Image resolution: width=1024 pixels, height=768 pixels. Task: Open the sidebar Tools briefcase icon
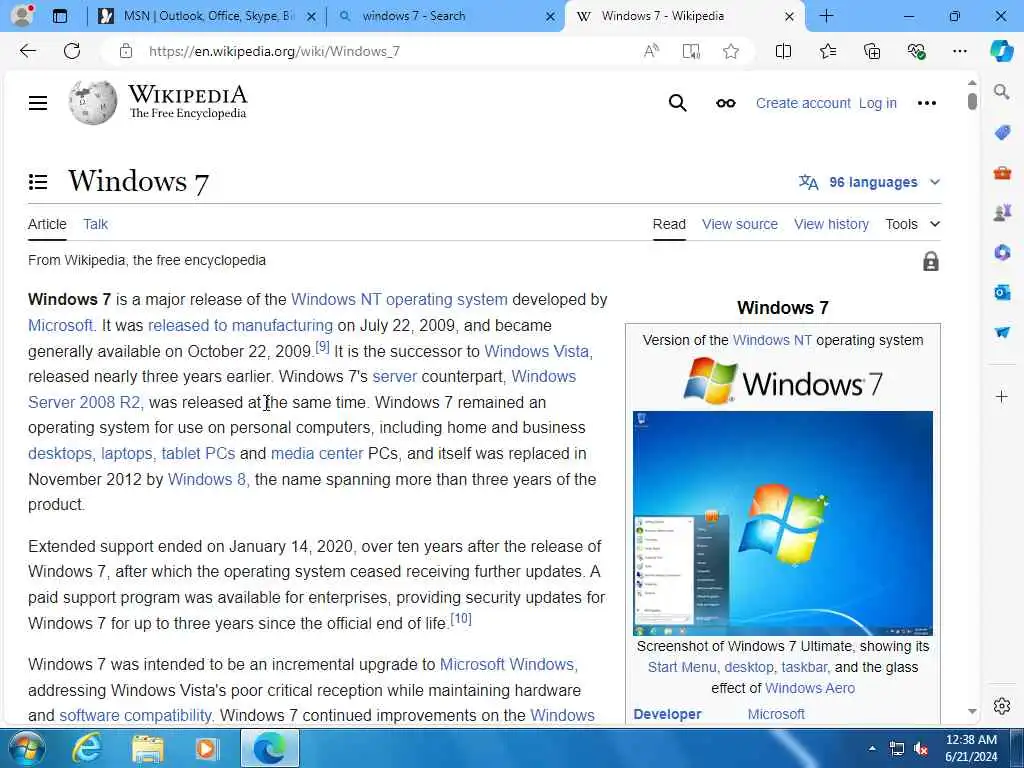1002,173
